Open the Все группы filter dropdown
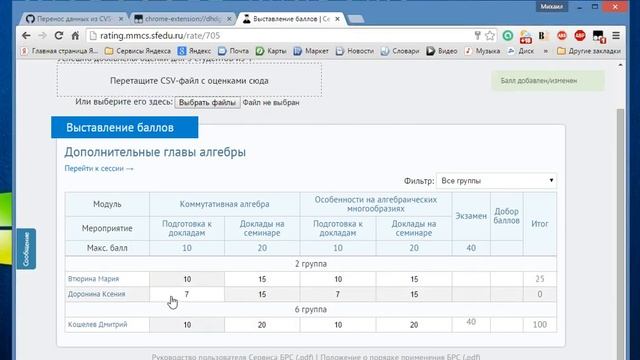Image resolution: width=640 pixels, height=360 pixels. click(x=496, y=180)
